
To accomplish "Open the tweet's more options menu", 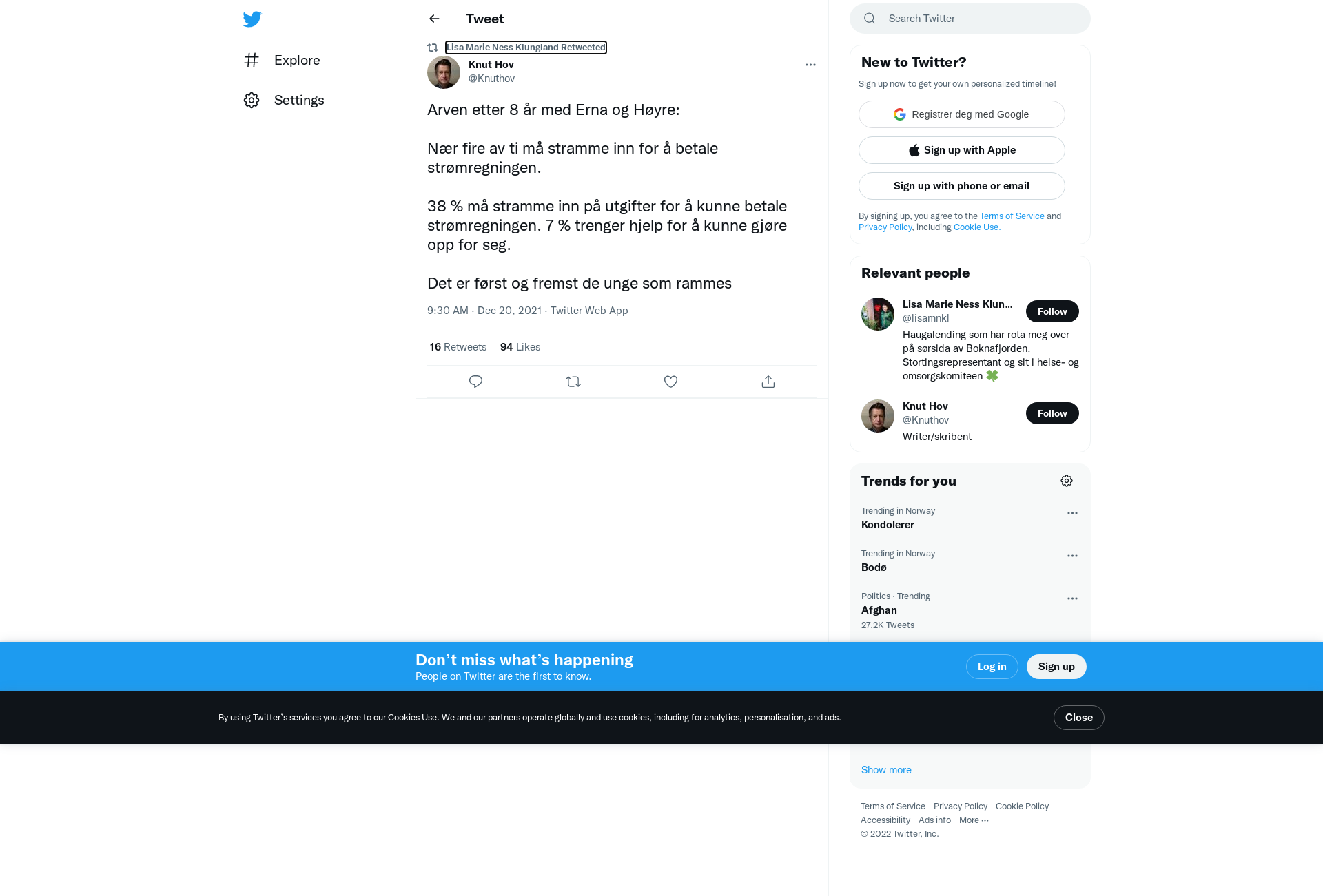I will (x=810, y=65).
